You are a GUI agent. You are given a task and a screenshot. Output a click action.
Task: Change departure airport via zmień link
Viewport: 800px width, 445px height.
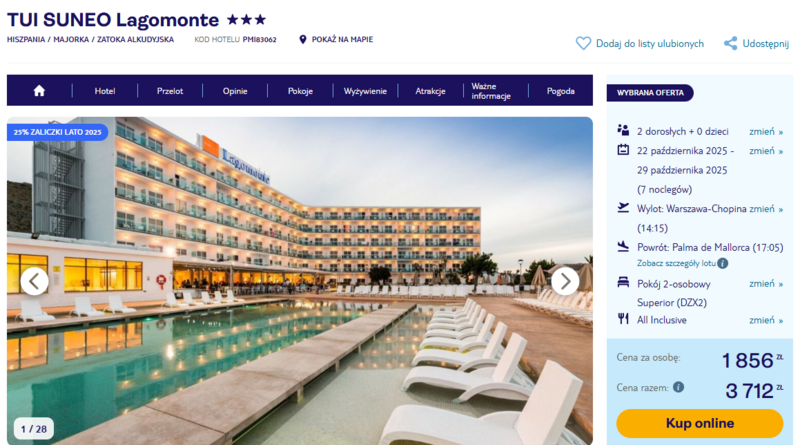[766, 209]
